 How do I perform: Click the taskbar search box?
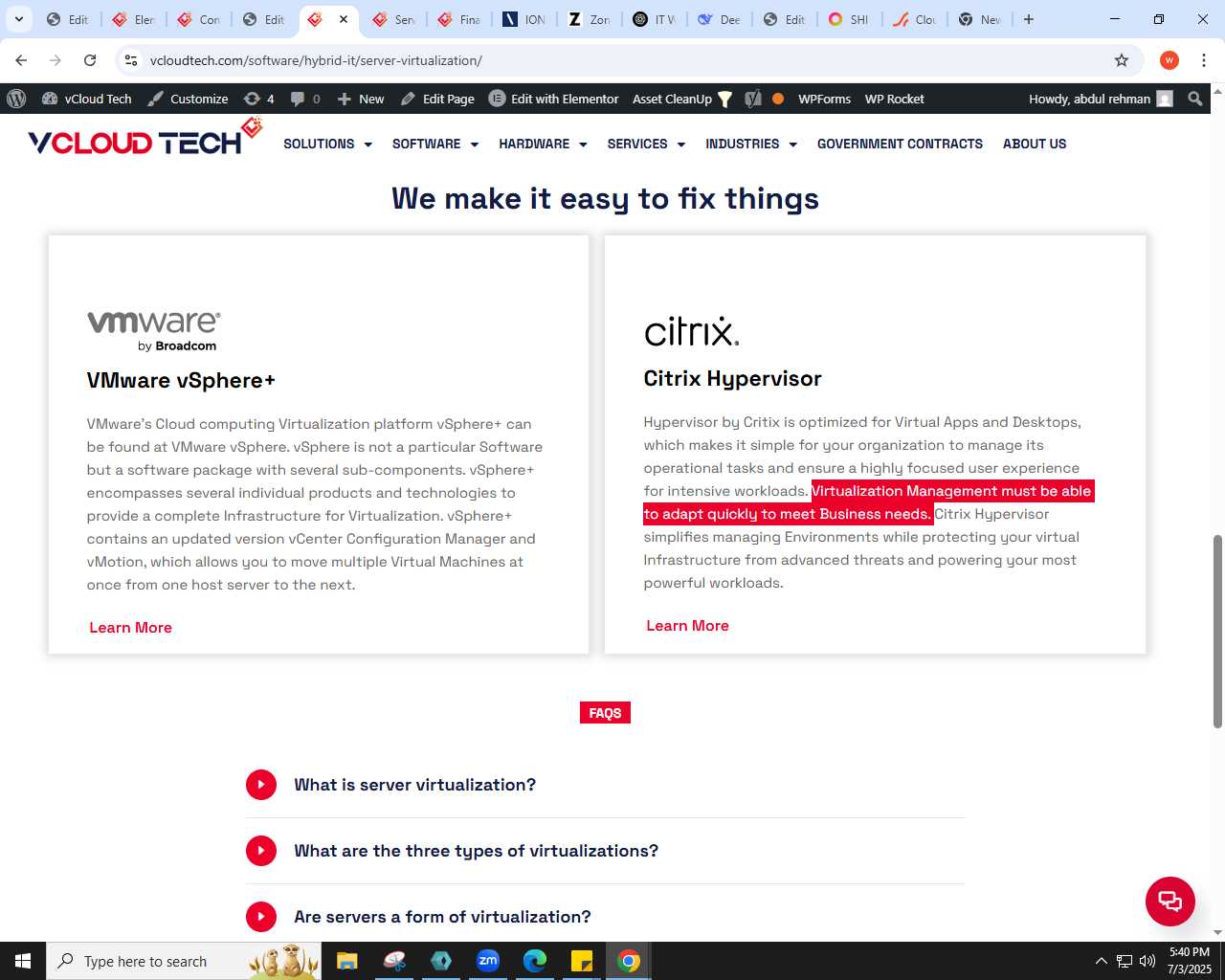tap(185, 961)
